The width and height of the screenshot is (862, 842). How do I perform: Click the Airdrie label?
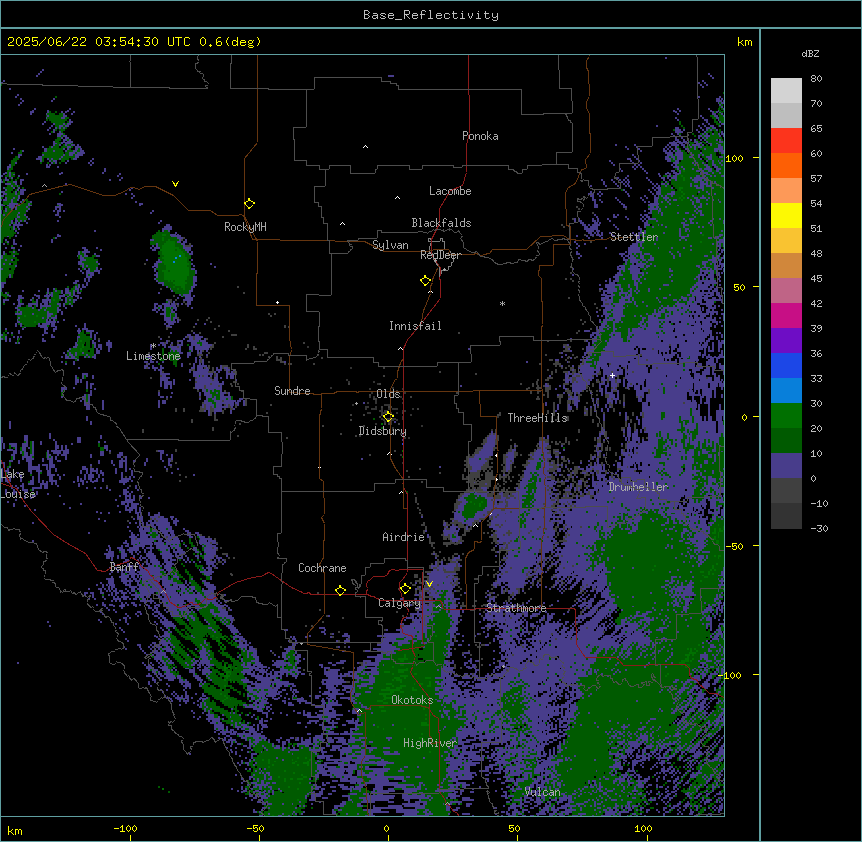pyautogui.click(x=404, y=537)
